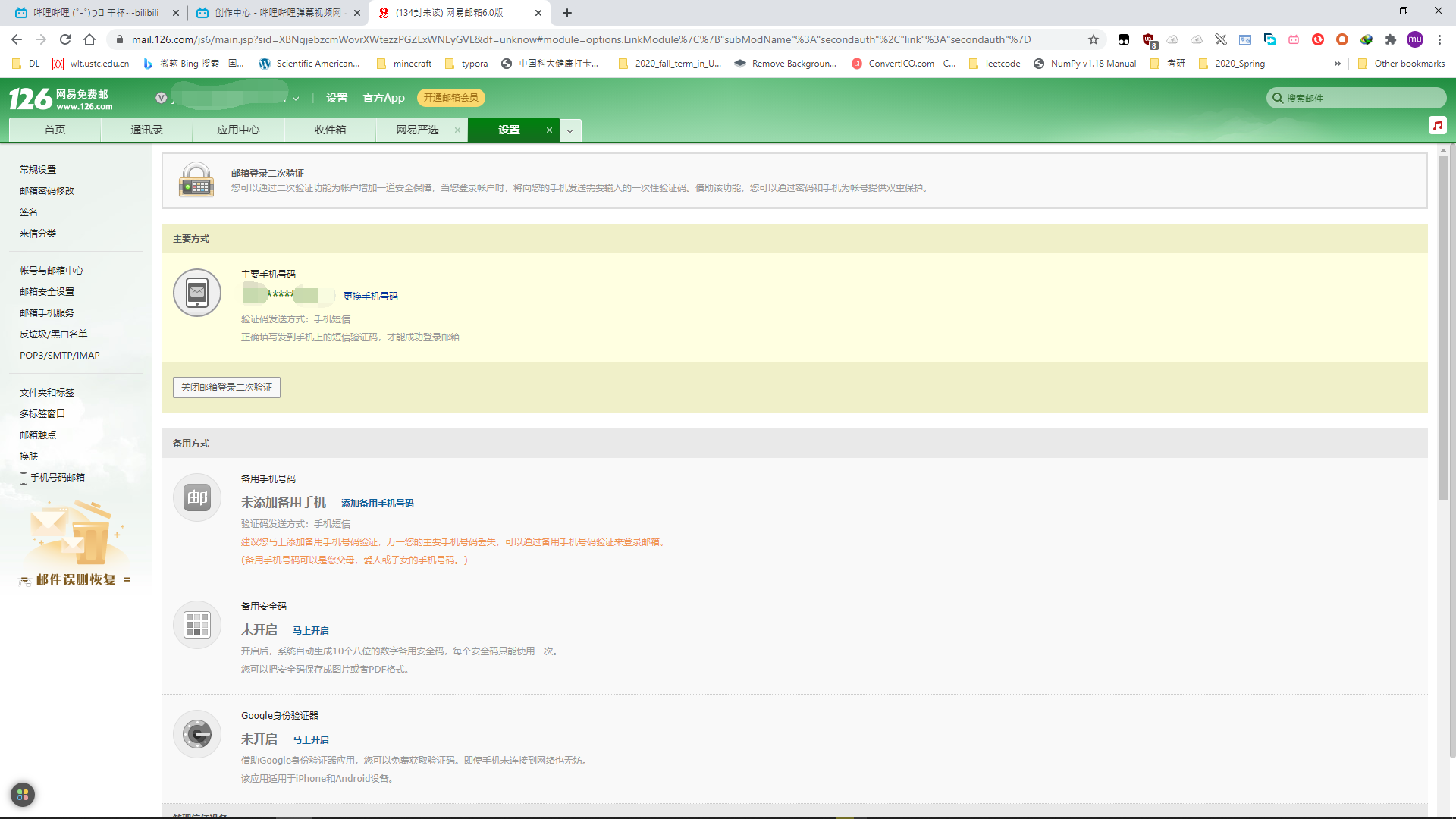Click the magnifier icon in the mail search bar
The image size is (1456, 819).
(x=1278, y=98)
